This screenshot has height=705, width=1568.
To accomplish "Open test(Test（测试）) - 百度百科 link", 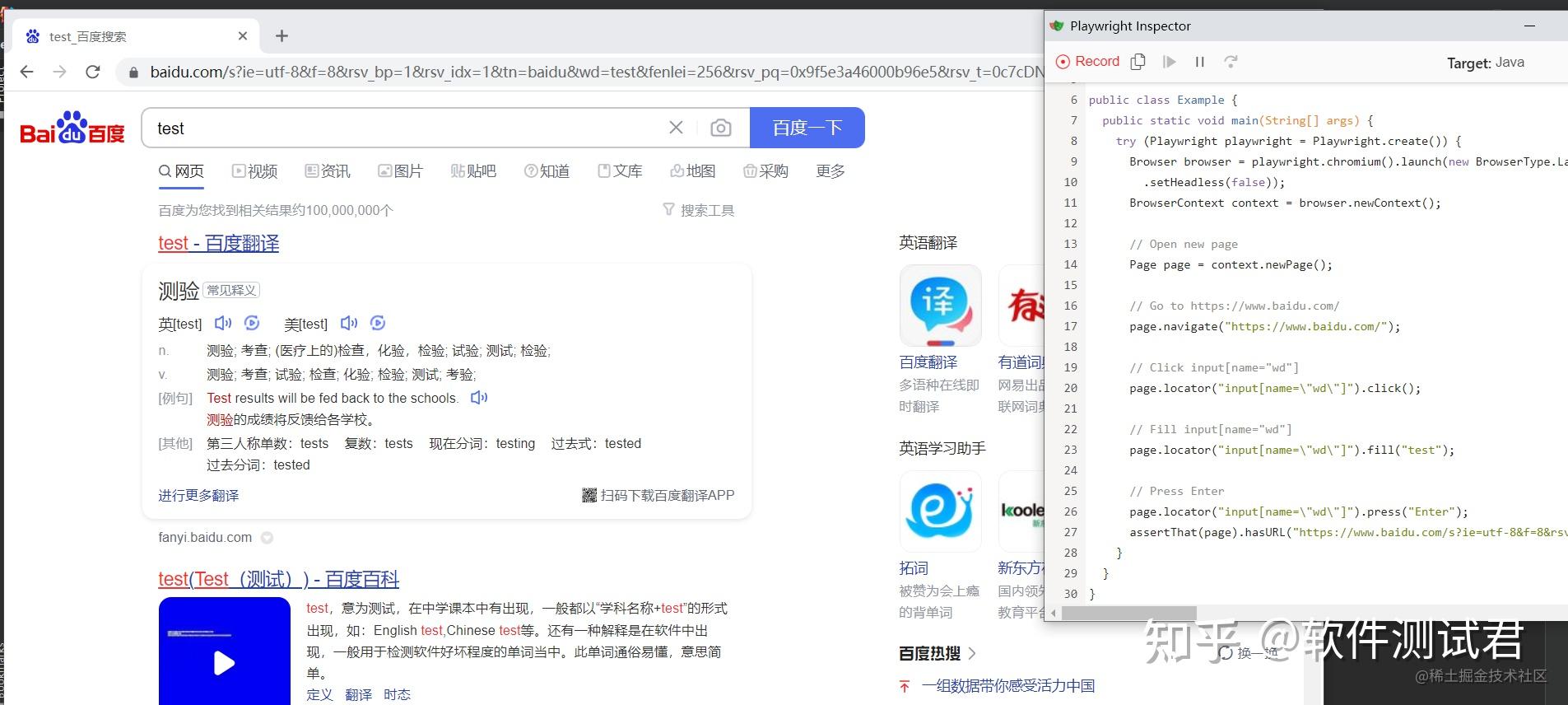I will coord(278,579).
